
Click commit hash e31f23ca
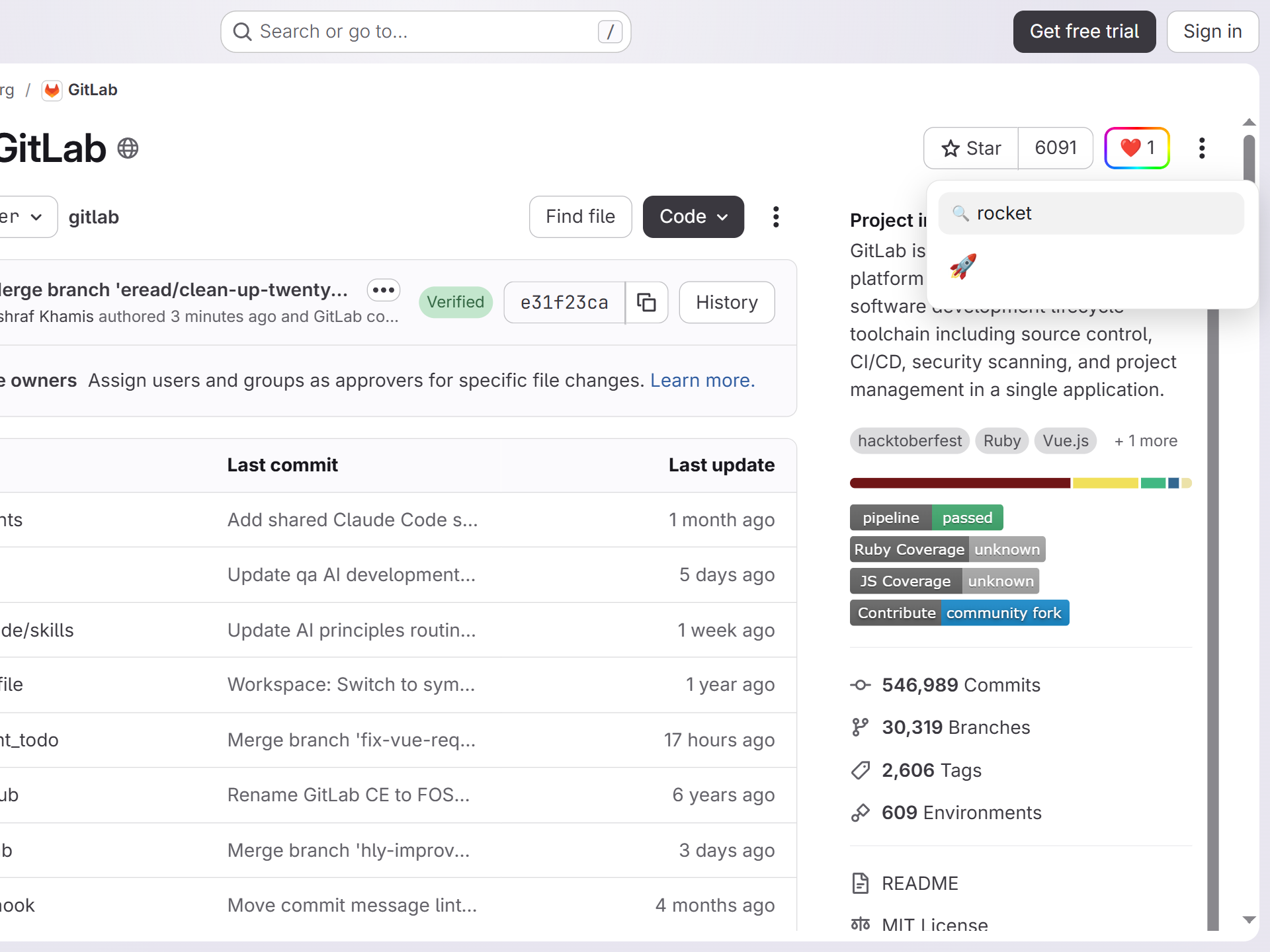tap(564, 302)
